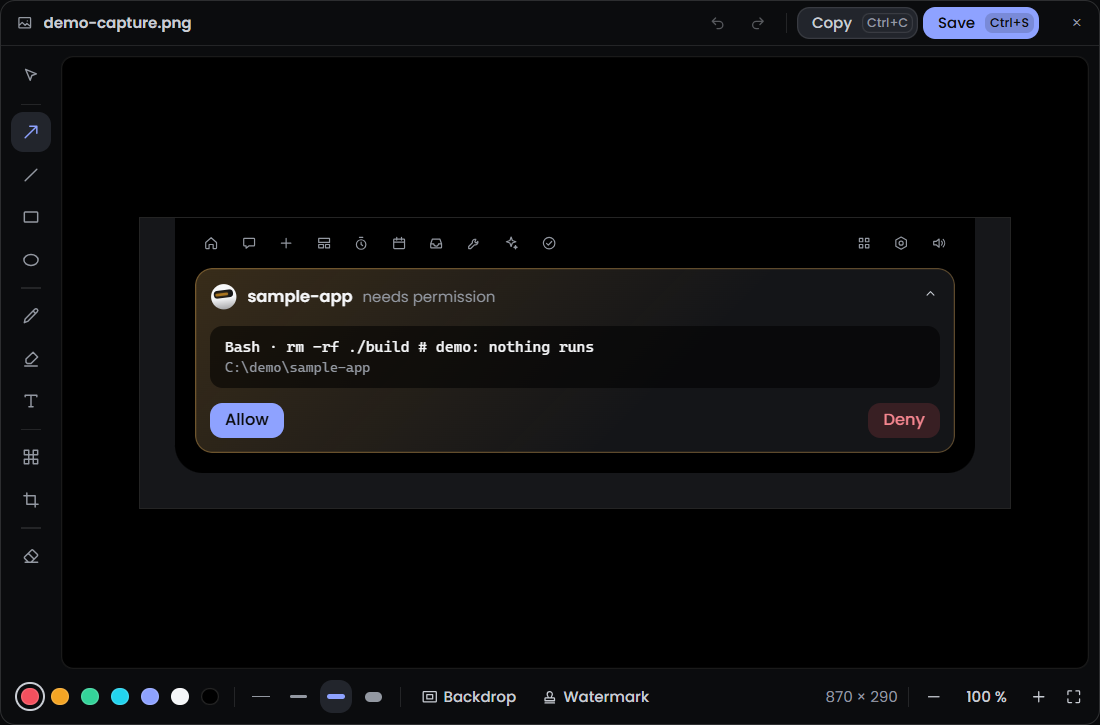Zoom in with the plus button

point(1039,697)
